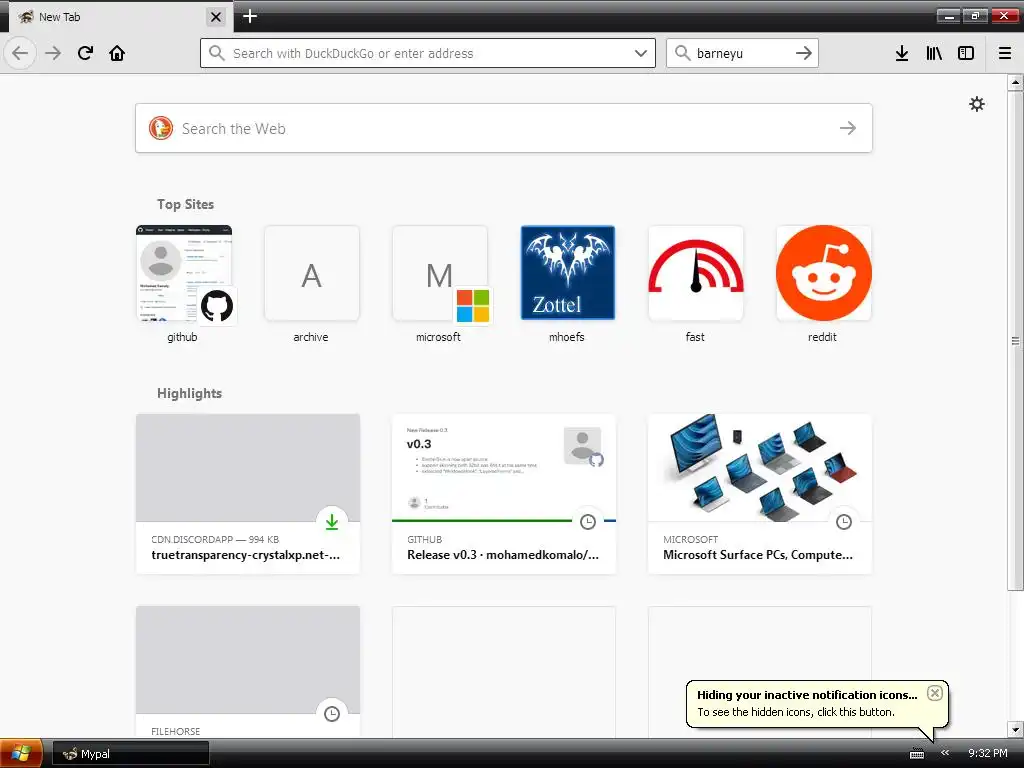Screen dimensions: 1024x768
Task: Click the tray keyboard icon
Action: click(x=917, y=754)
